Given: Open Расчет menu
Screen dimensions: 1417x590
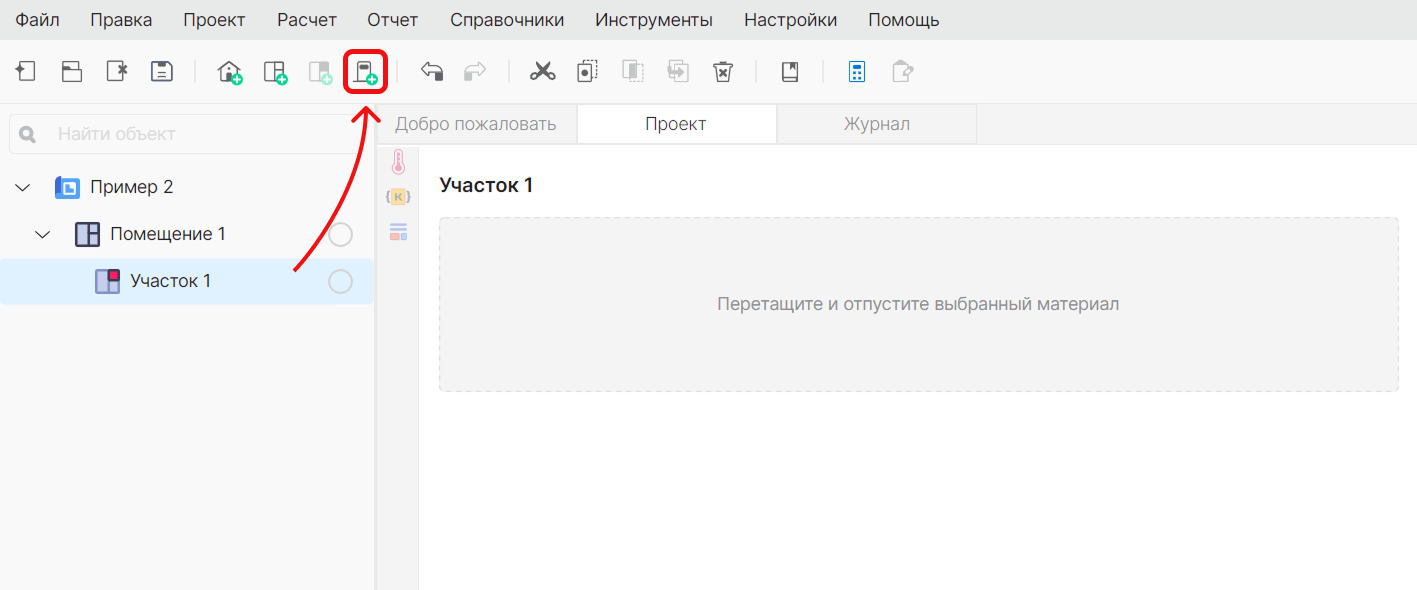Looking at the screenshot, I should click(307, 20).
